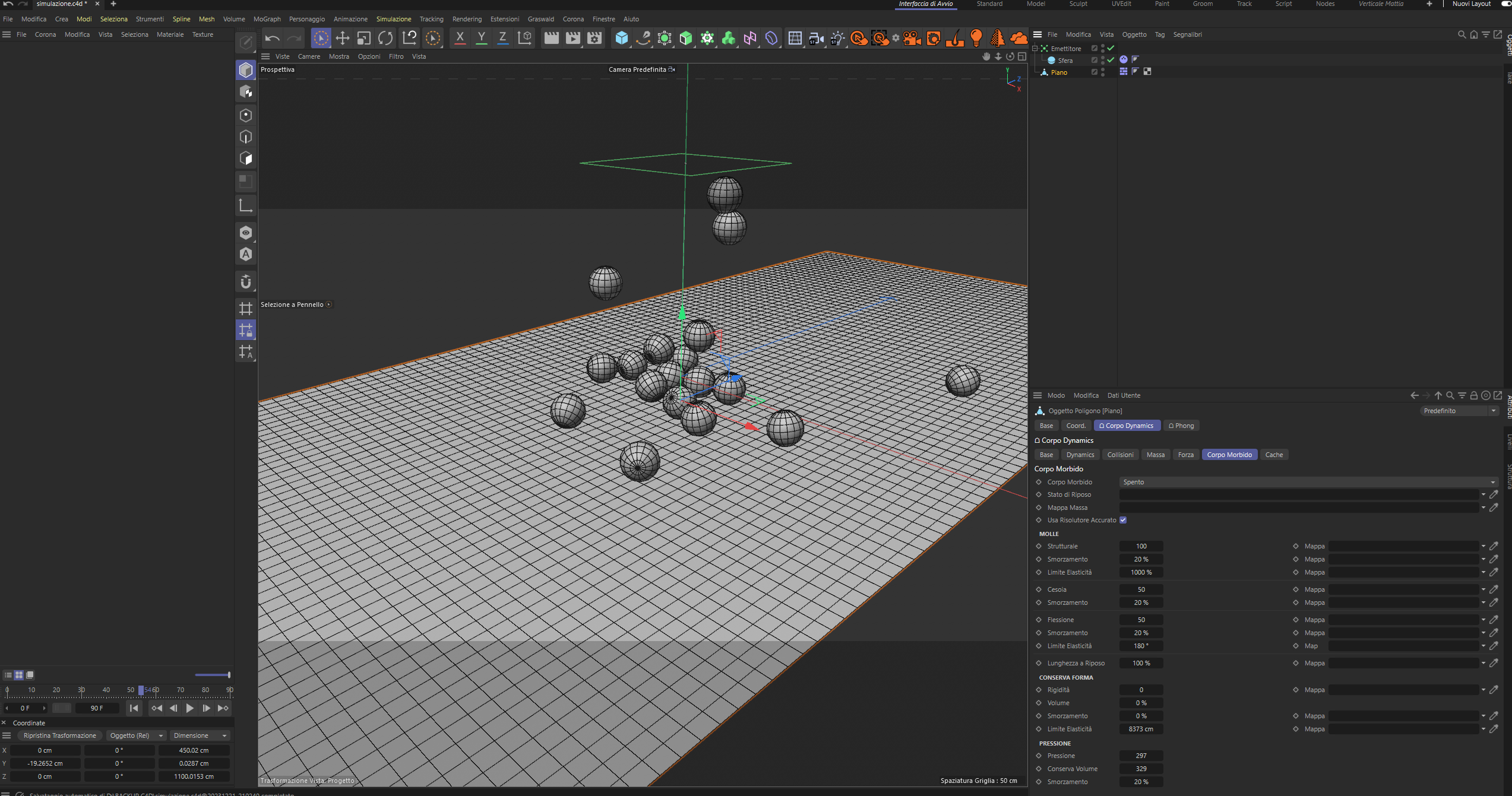The height and width of the screenshot is (796, 1512).
Task: Toggle Sfera object green enable checkmark
Action: click(x=1111, y=60)
